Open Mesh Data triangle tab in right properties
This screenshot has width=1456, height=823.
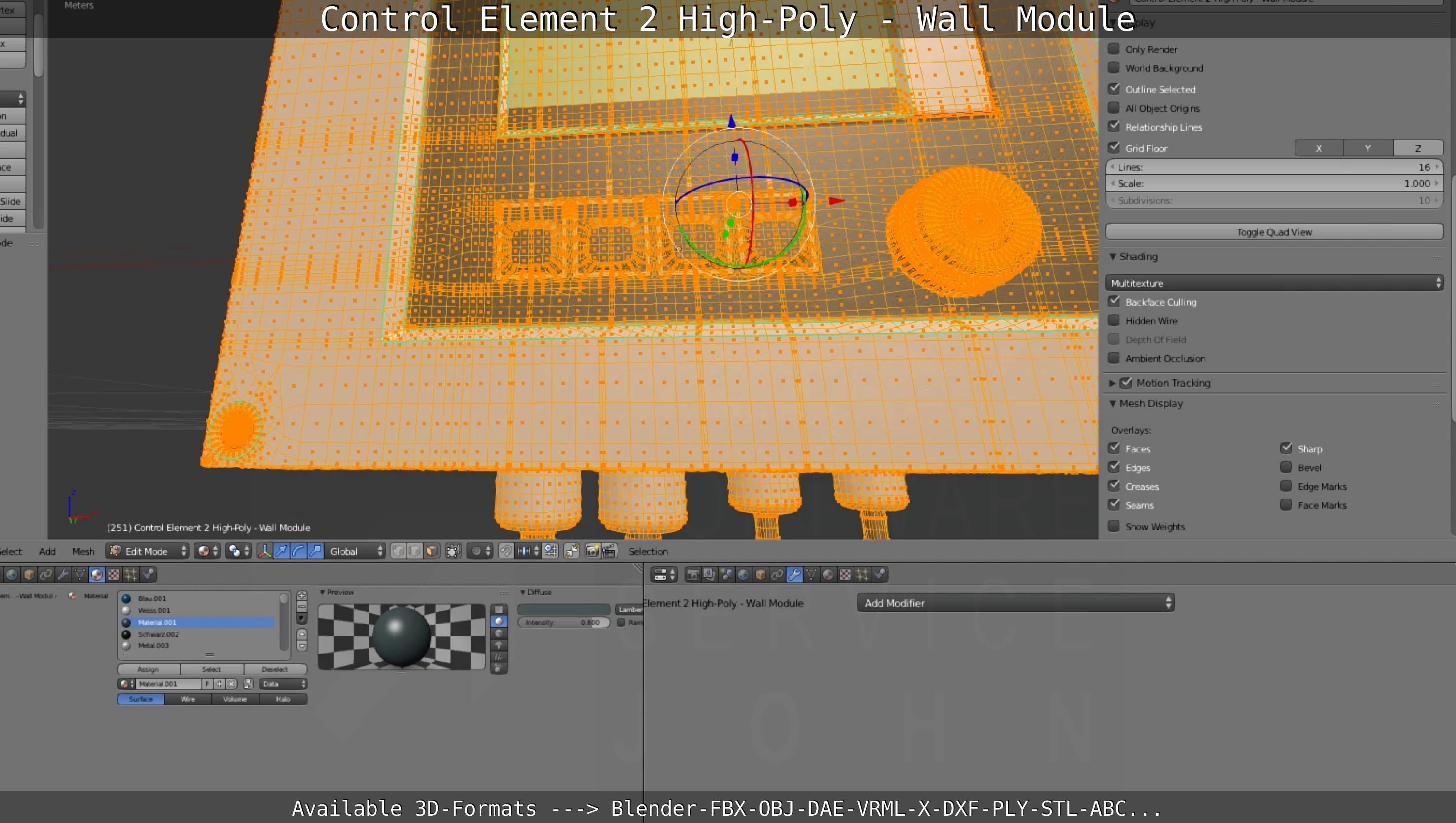tap(811, 575)
